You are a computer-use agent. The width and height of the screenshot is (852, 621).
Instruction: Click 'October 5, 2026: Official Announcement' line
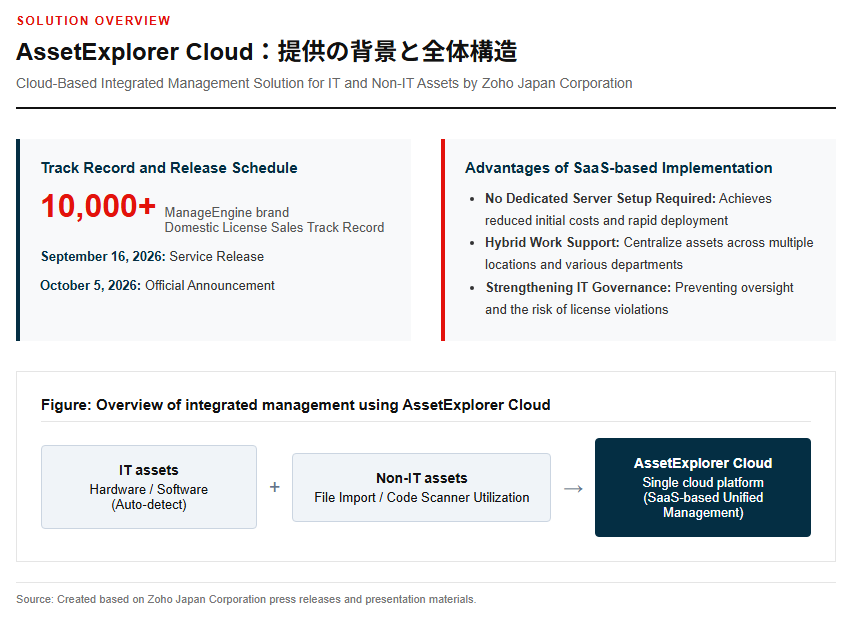158,285
